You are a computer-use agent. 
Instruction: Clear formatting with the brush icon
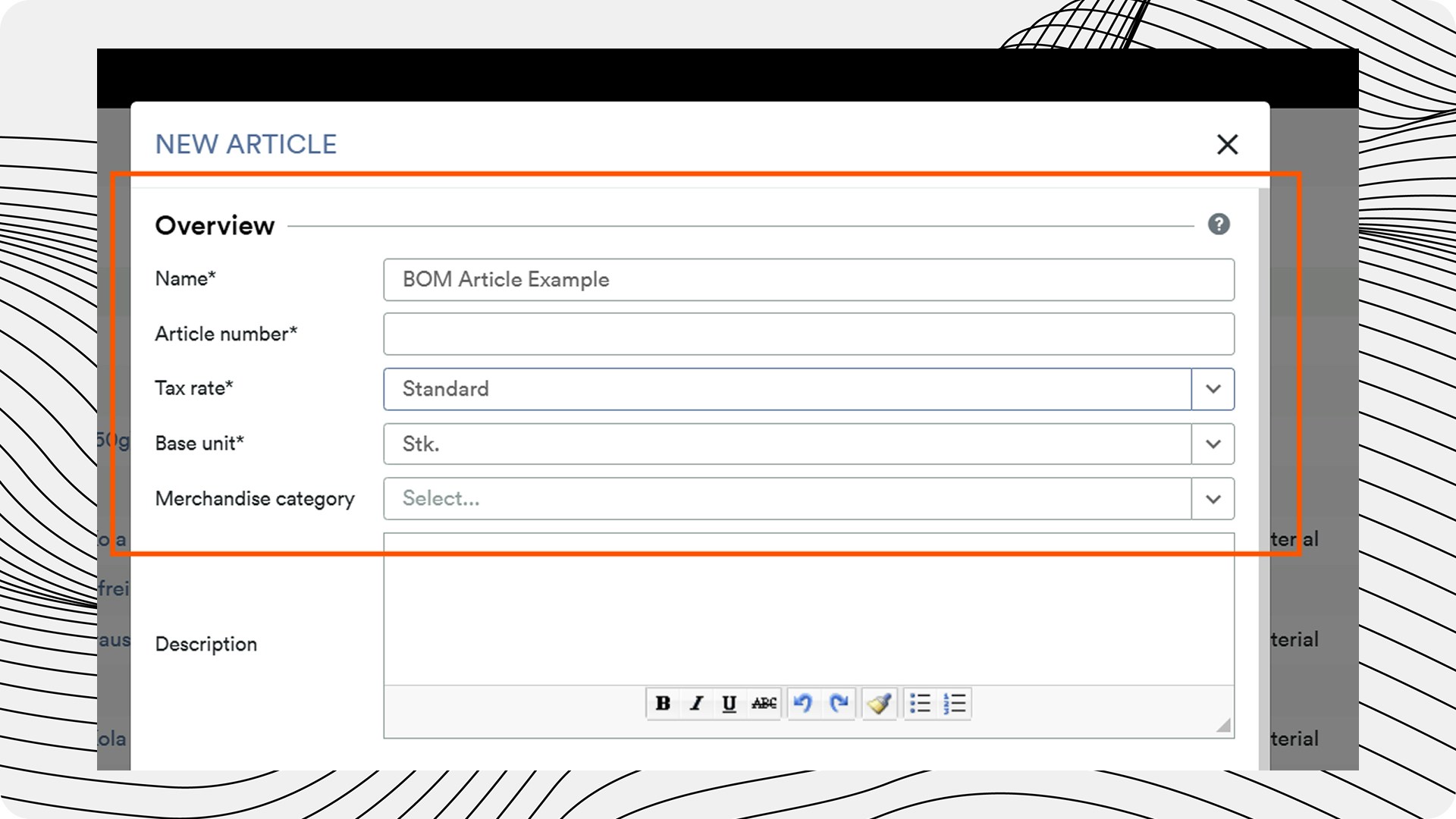[x=880, y=704]
